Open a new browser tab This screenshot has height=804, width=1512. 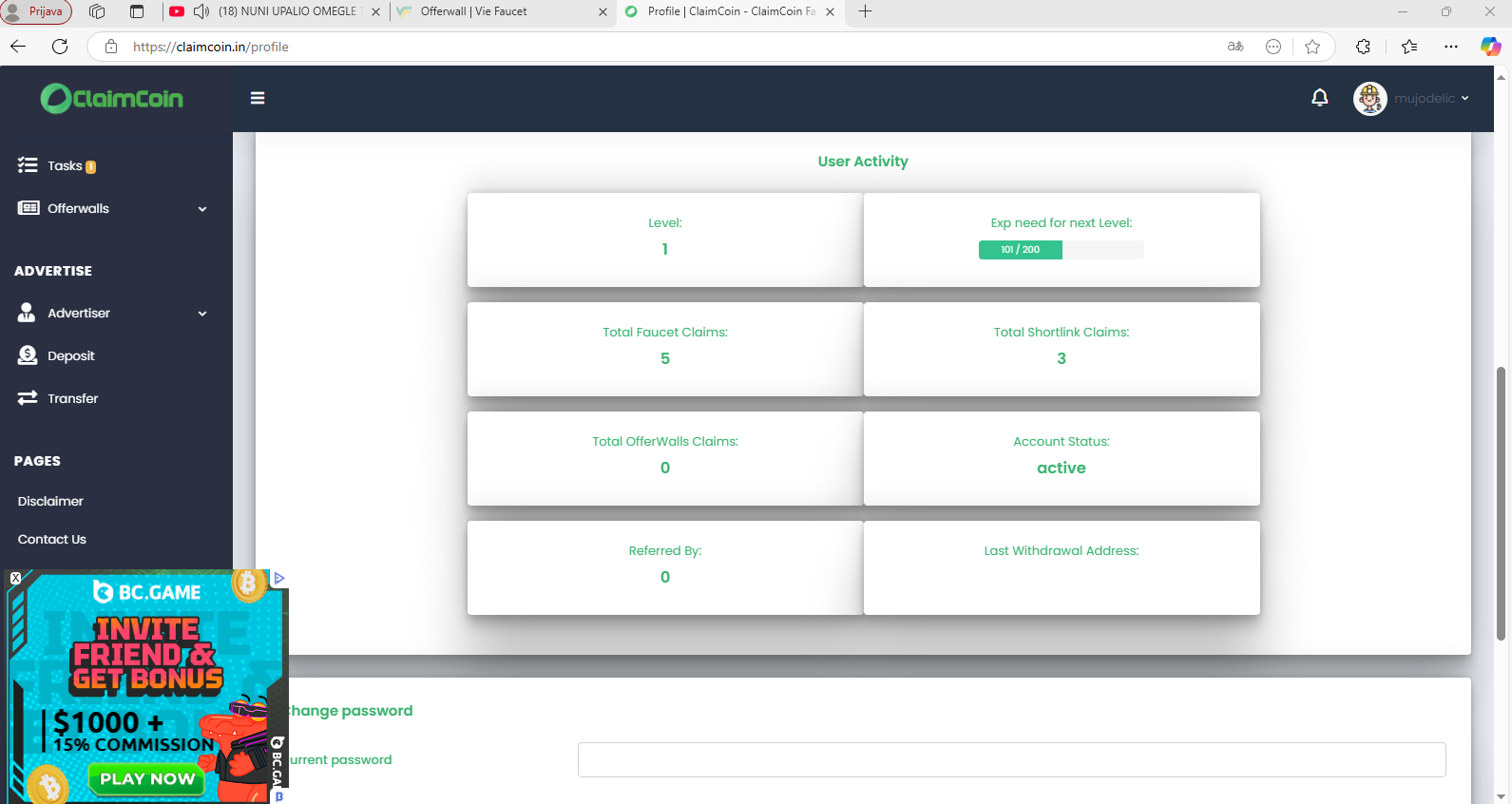coord(865,11)
